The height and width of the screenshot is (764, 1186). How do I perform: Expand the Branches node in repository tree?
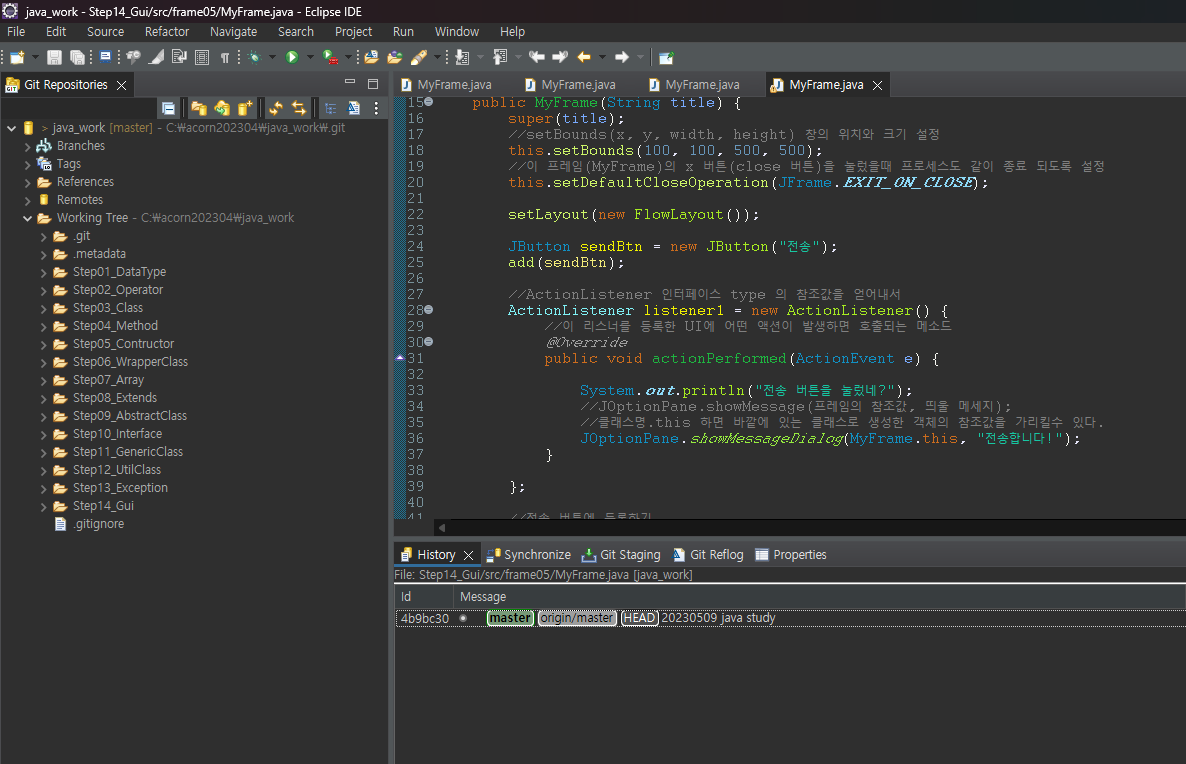tap(28, 146)
